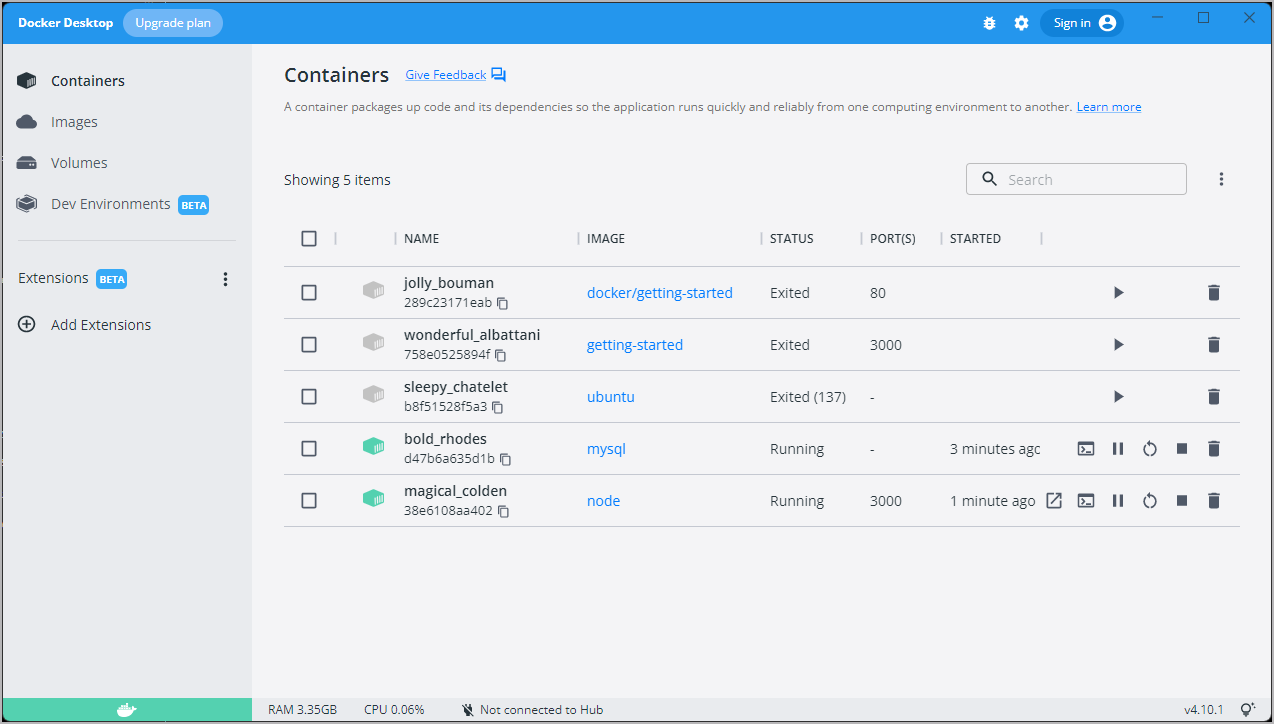This screenshot has height=724, width=1274.
Task: Copy wonderful_albattani container ID
Action: point(501,355)
